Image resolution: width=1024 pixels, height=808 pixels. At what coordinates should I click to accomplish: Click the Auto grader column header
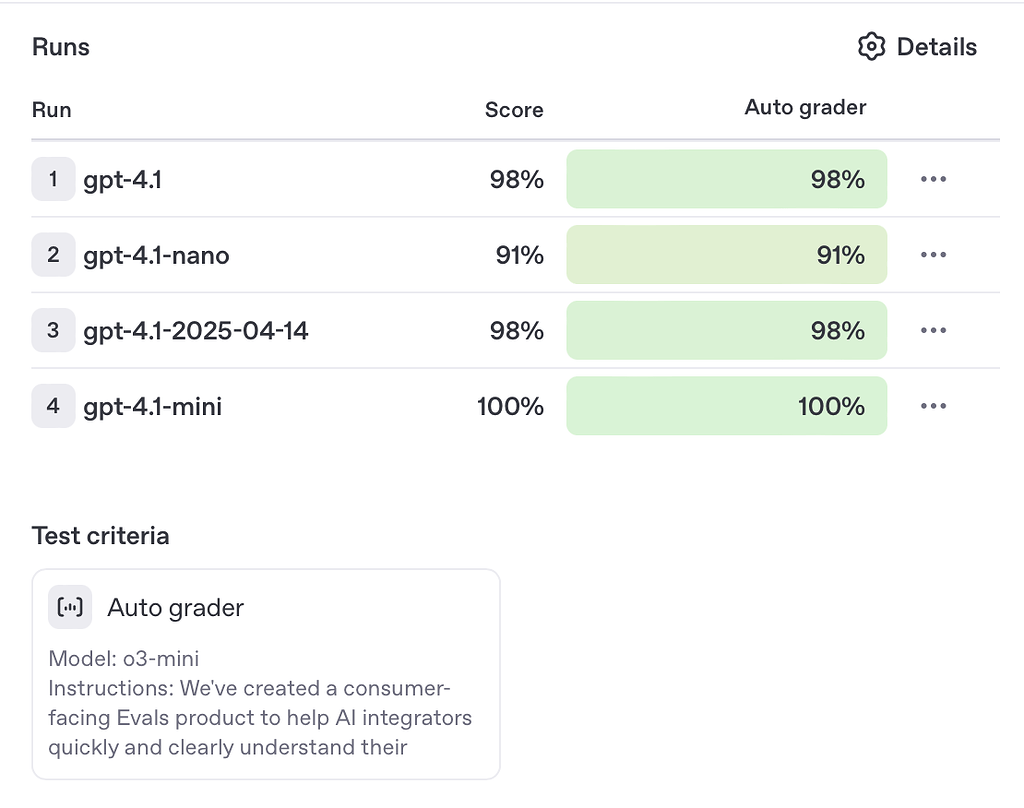(805, 108)
